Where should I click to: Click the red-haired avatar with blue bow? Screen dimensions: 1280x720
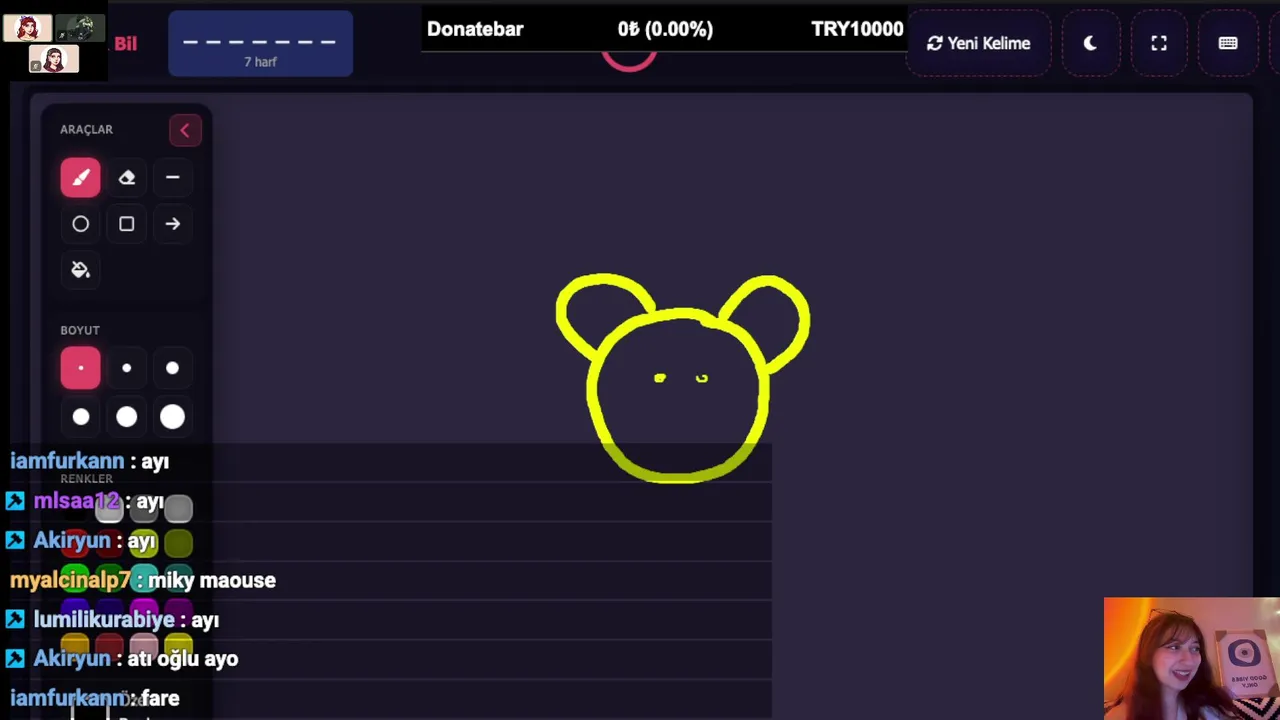27,28
